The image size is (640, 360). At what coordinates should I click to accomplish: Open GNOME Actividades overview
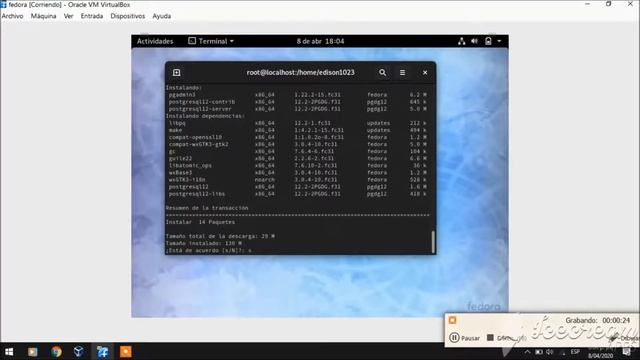point(155,41)
